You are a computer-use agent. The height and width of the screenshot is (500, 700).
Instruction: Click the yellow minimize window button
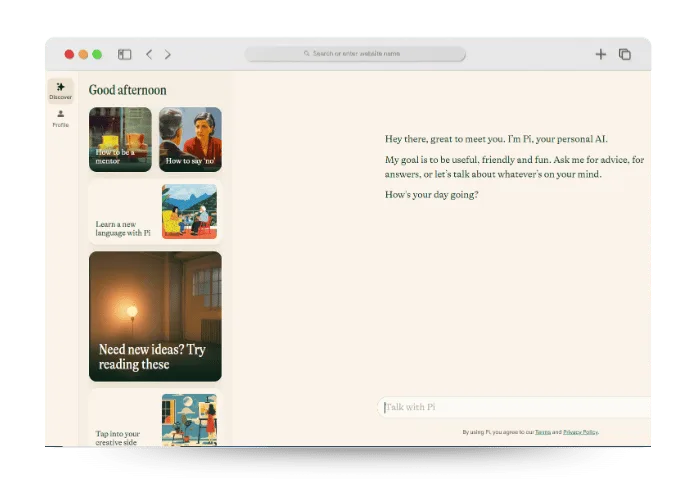[x=83, y=54]
